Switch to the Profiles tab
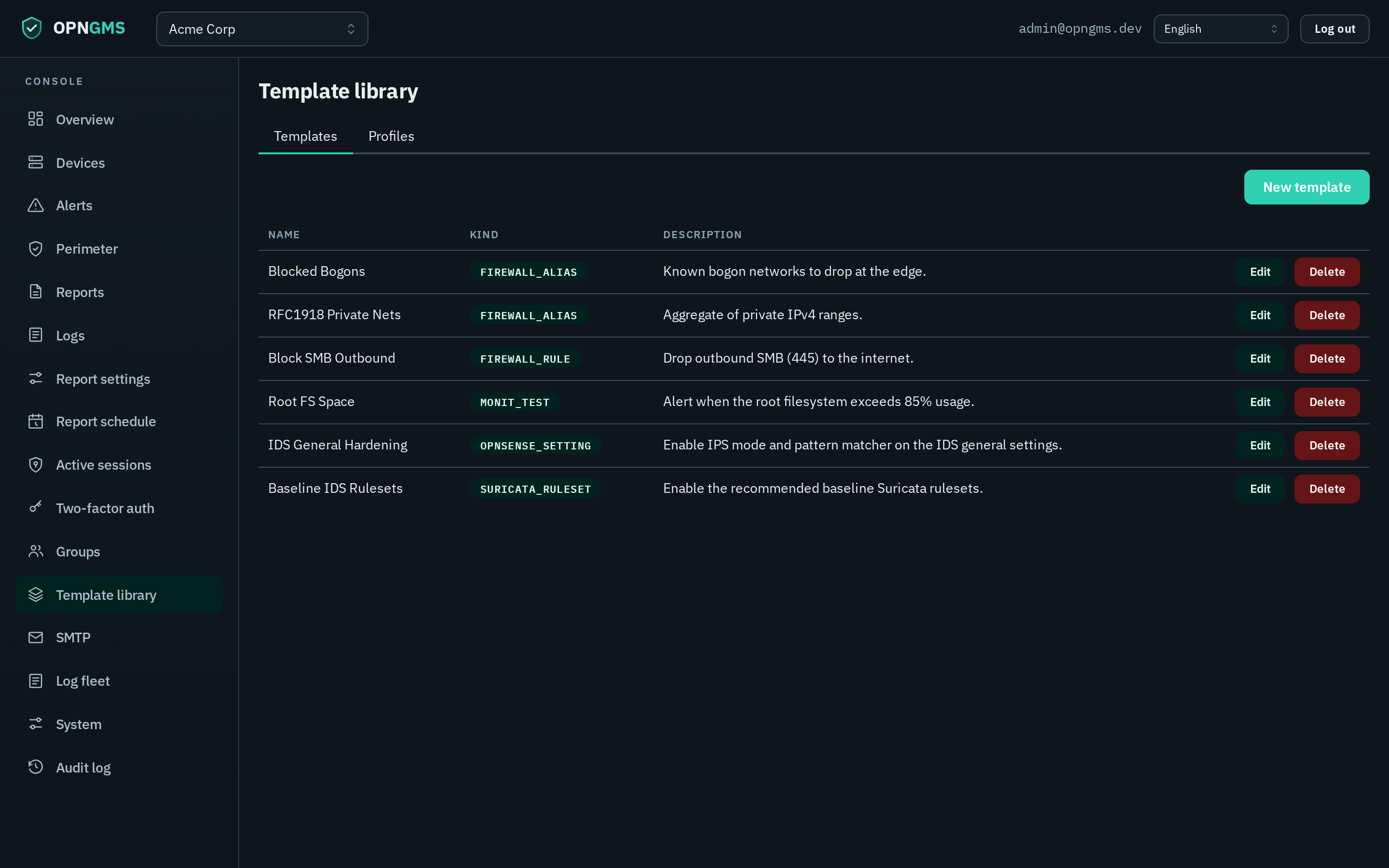 [x=391, y=136]
